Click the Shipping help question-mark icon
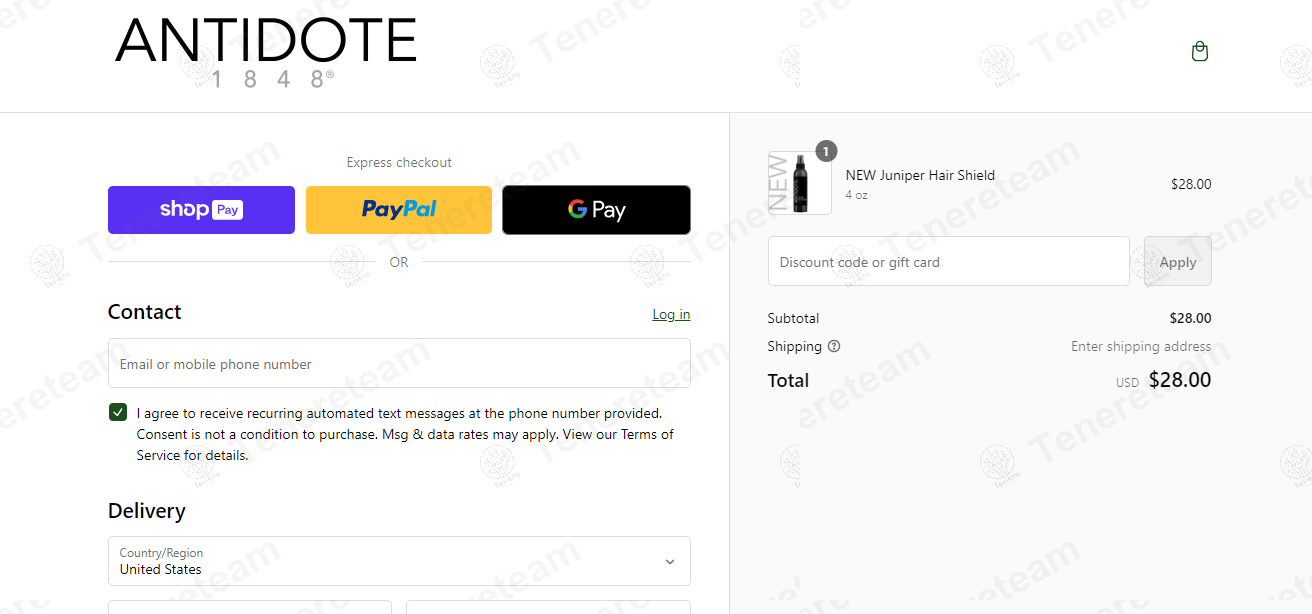The height and width of the screenshot is (614, 1312). 834,346
